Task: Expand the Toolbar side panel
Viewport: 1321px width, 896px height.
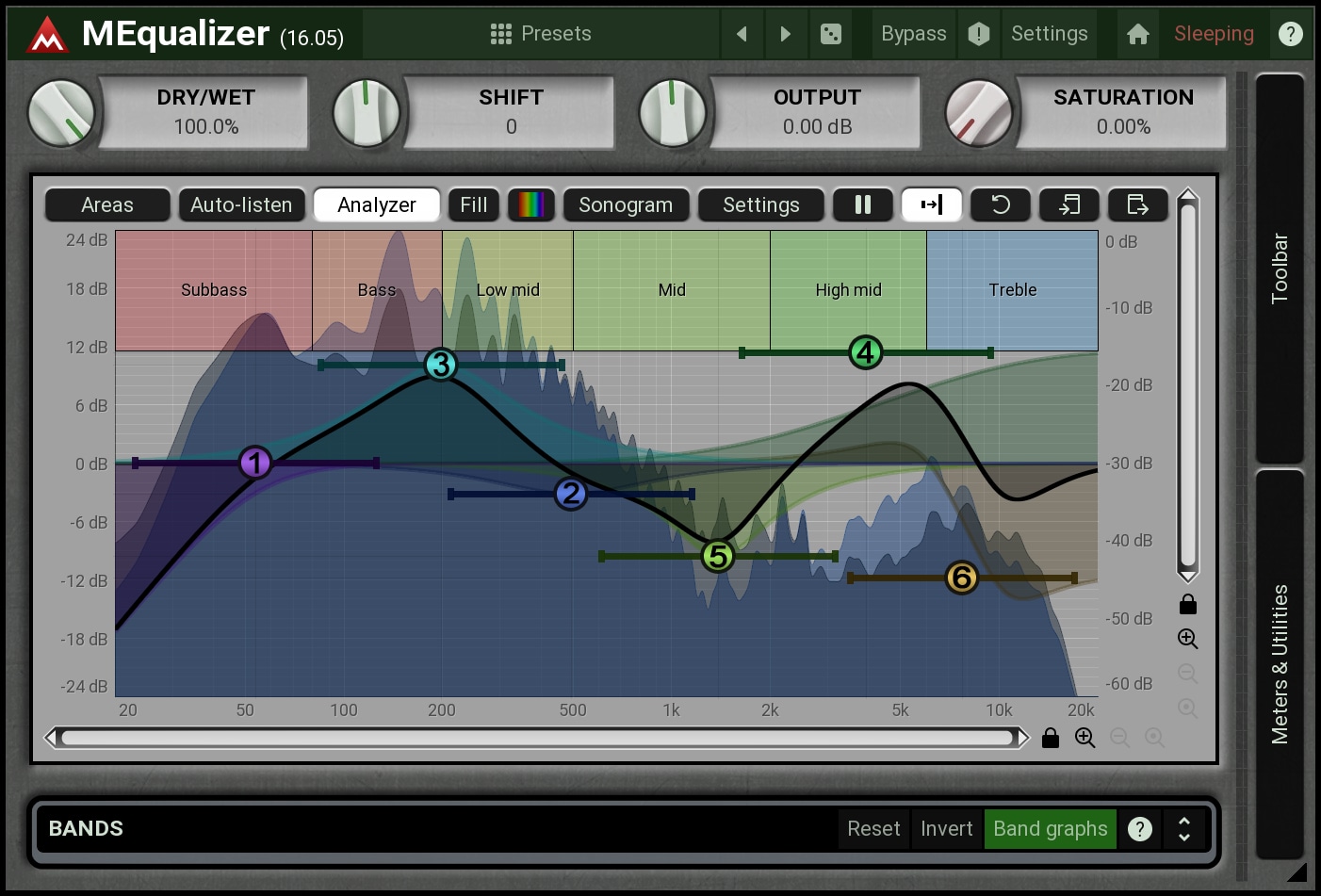Action: pos(1280,269)
